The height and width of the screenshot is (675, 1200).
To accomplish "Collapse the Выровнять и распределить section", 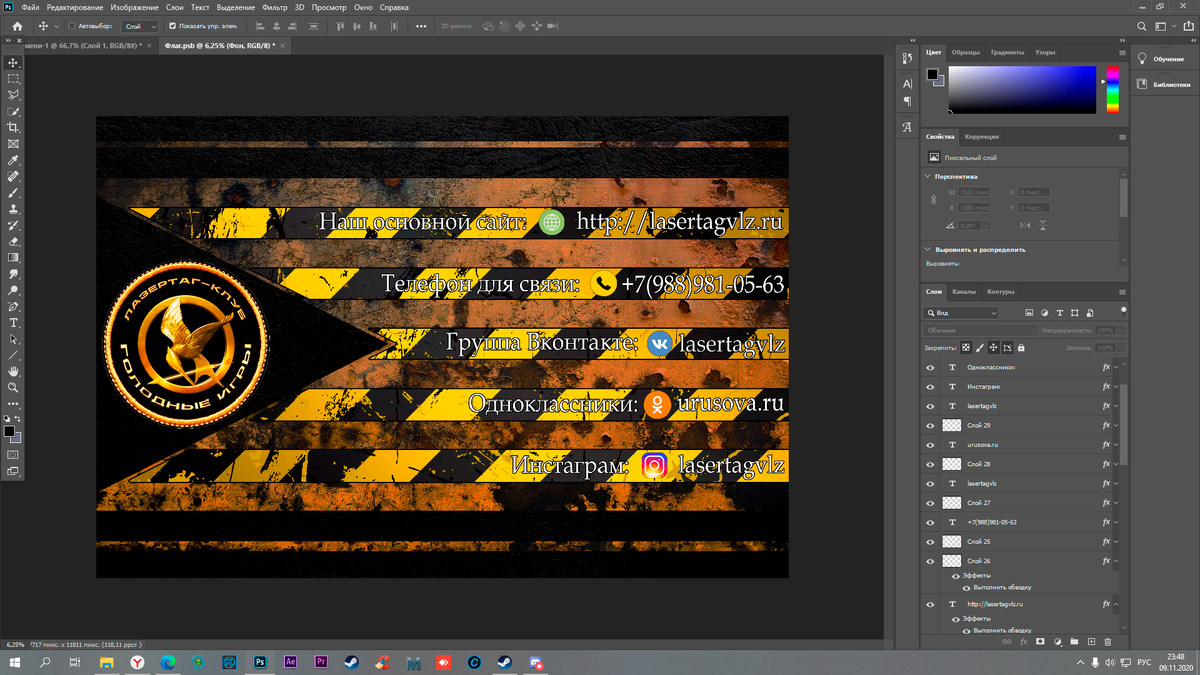I will (927, 250).
